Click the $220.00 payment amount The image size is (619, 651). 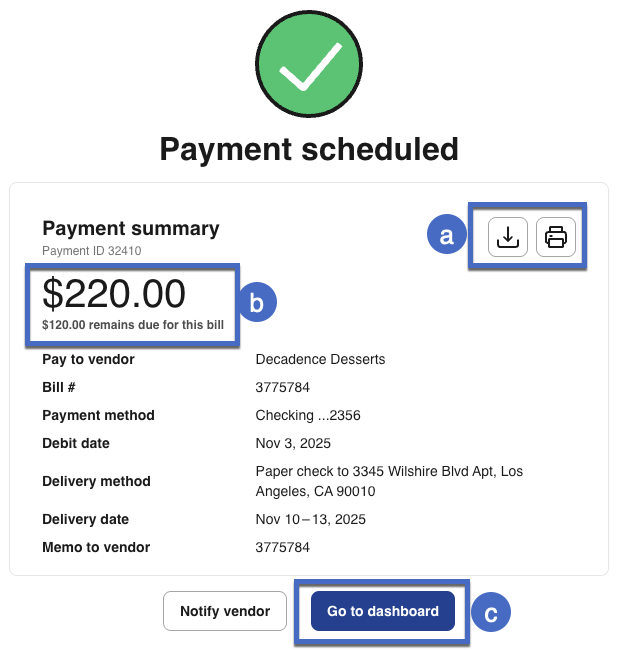point(114,294)
